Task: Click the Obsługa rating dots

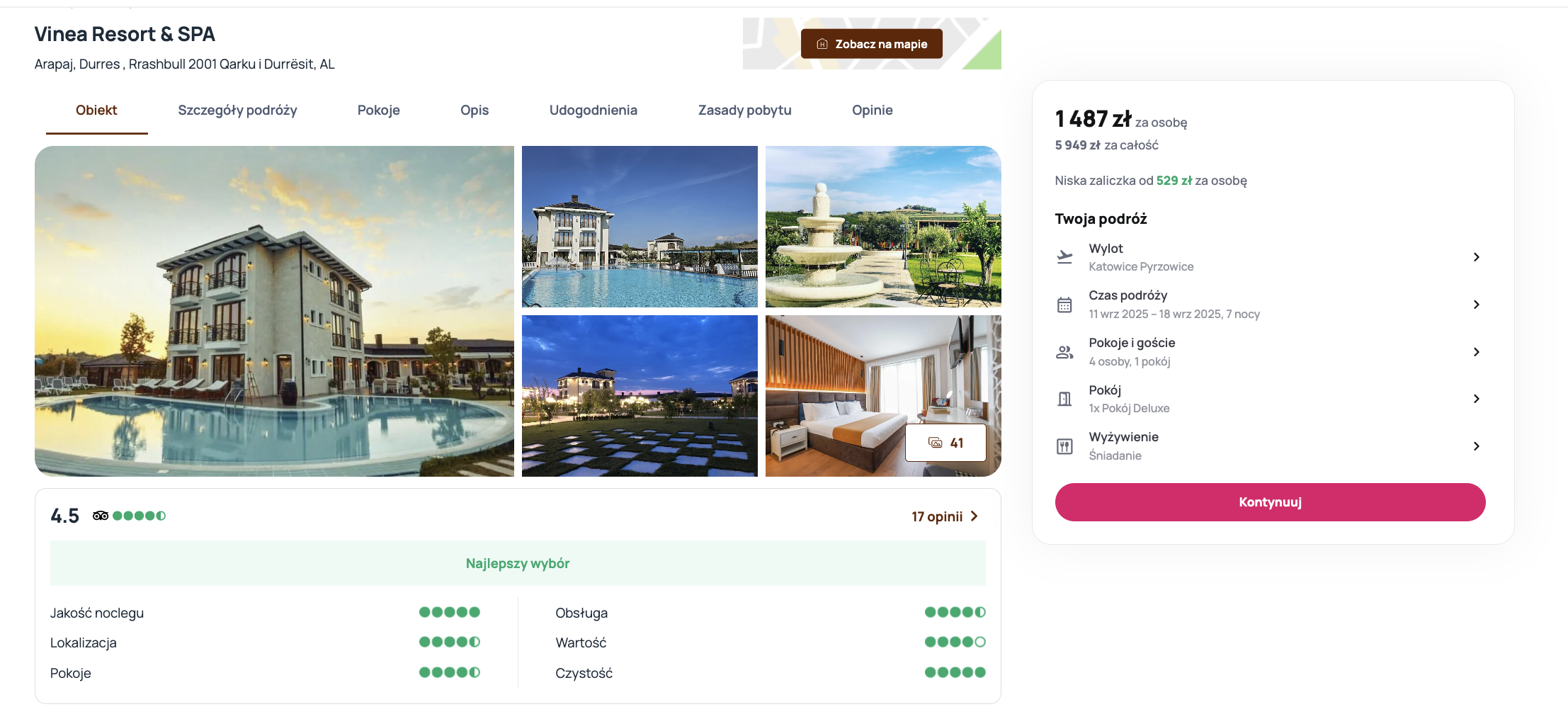Action: 955,612
